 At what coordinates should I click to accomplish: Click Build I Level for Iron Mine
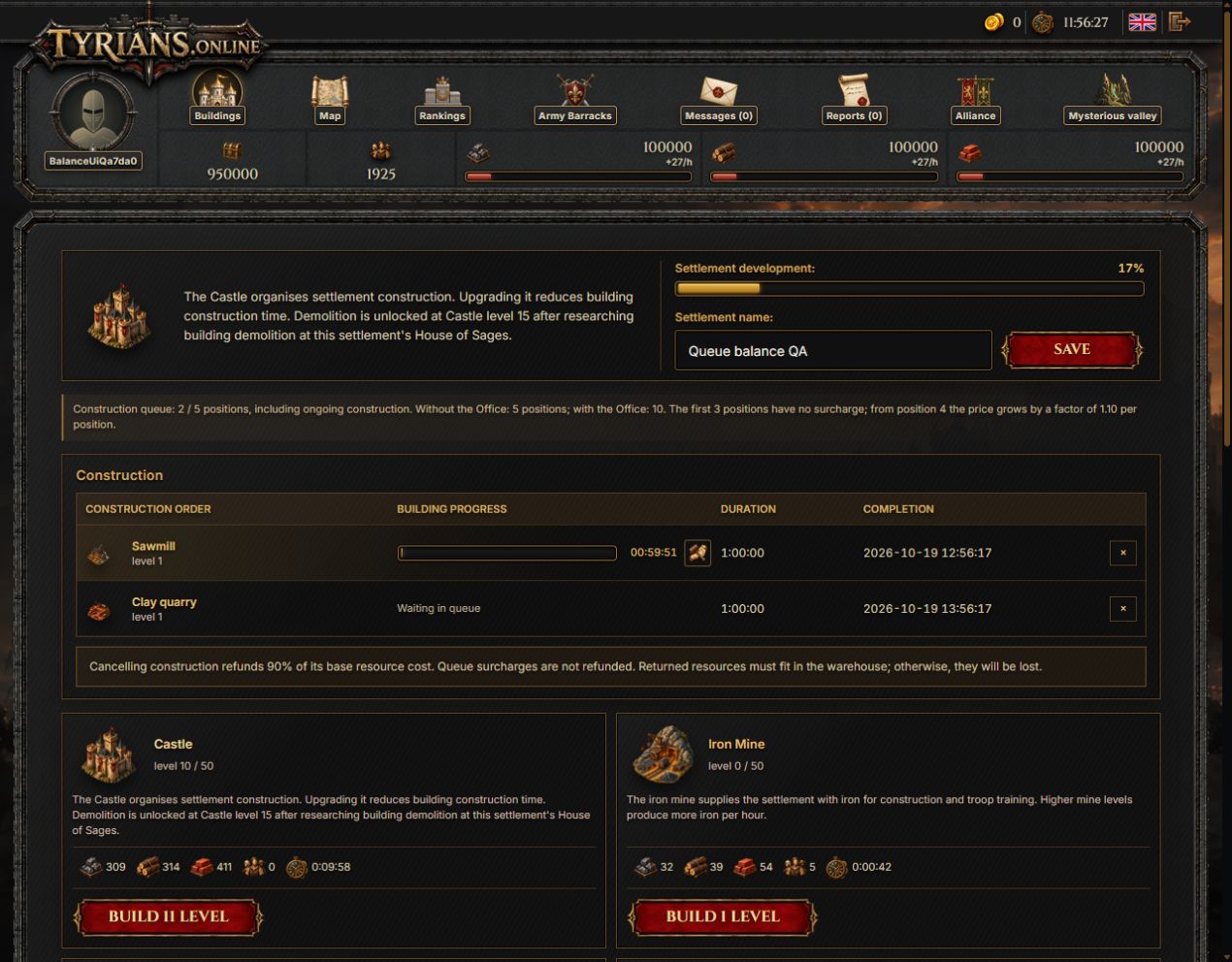723,916
